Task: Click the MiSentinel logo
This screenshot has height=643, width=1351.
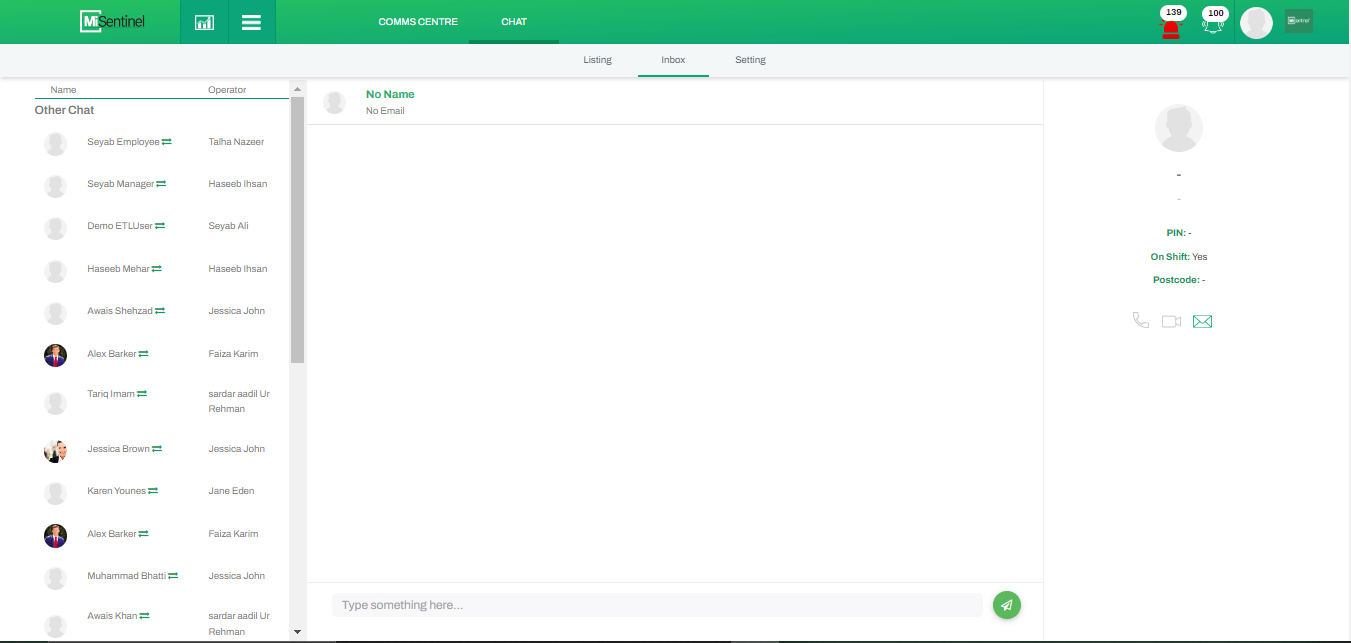Action: coord(113,21)
